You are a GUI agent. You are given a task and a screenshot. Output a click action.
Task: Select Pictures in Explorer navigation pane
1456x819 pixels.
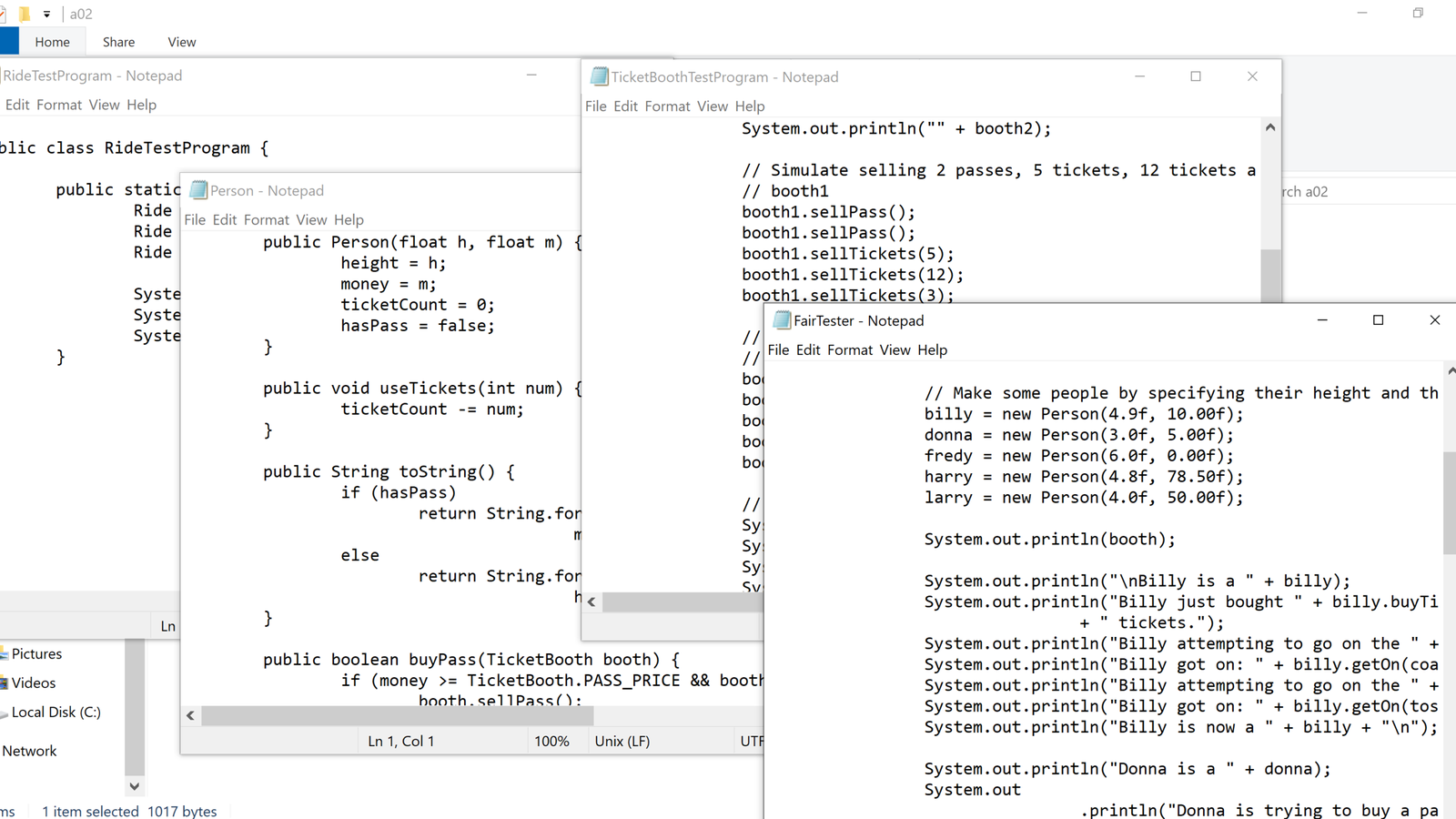(x=36, y=653)
